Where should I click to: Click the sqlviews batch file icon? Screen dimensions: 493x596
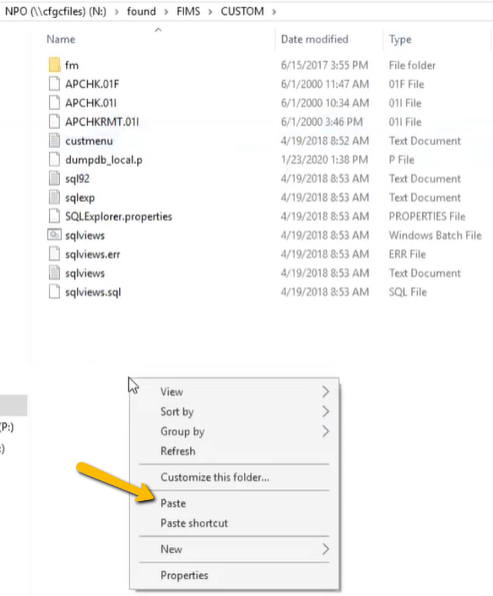point(54,235)
